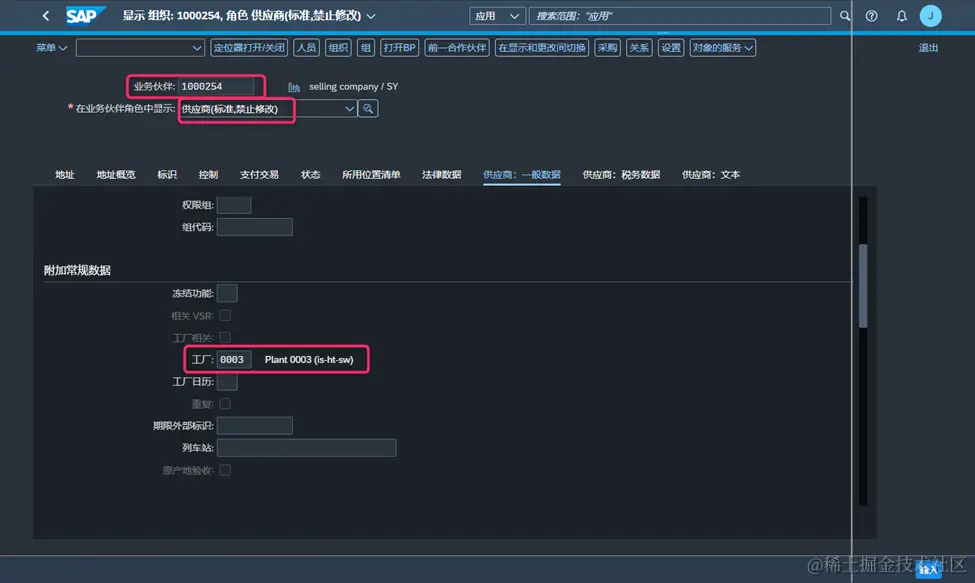The image size is (975, 583).
Task: Toggle the 原产地验收 checkbox
Action: click(225, 470)
